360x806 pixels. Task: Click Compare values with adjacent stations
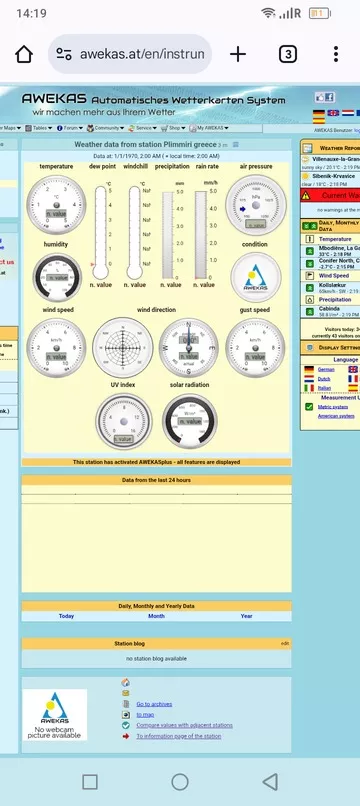tap(184, 725)
